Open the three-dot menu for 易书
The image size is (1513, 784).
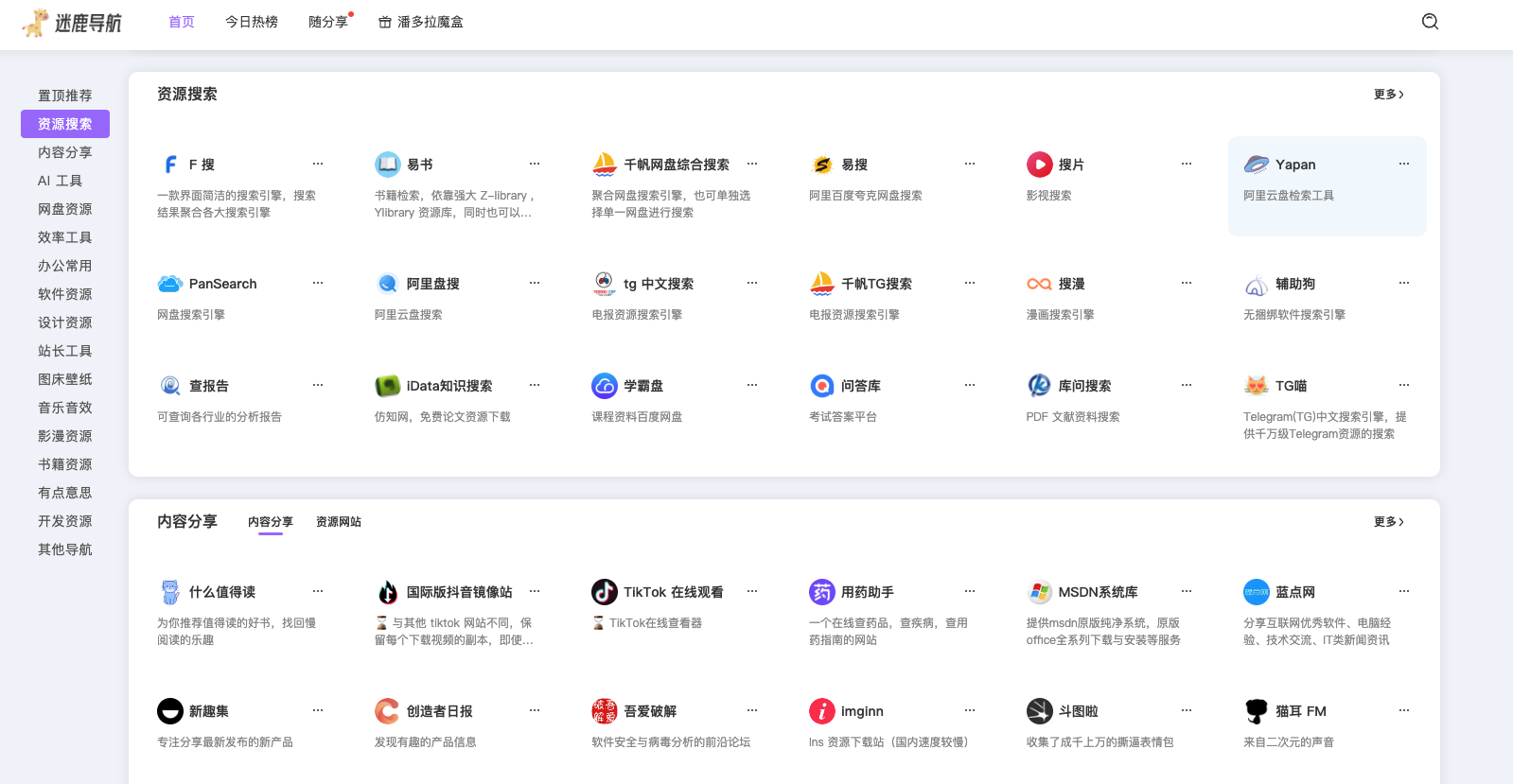(535, 164)
